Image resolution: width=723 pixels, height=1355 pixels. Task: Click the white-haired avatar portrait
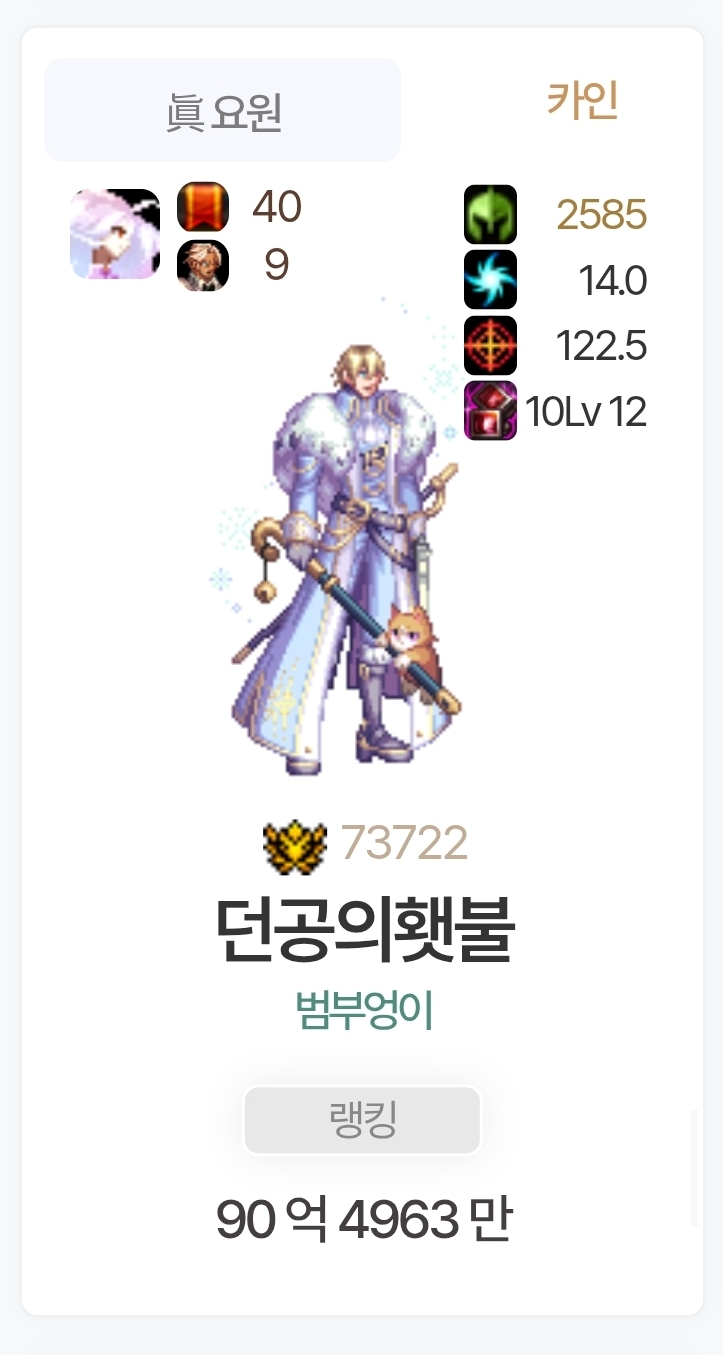[x=115, y=234]
